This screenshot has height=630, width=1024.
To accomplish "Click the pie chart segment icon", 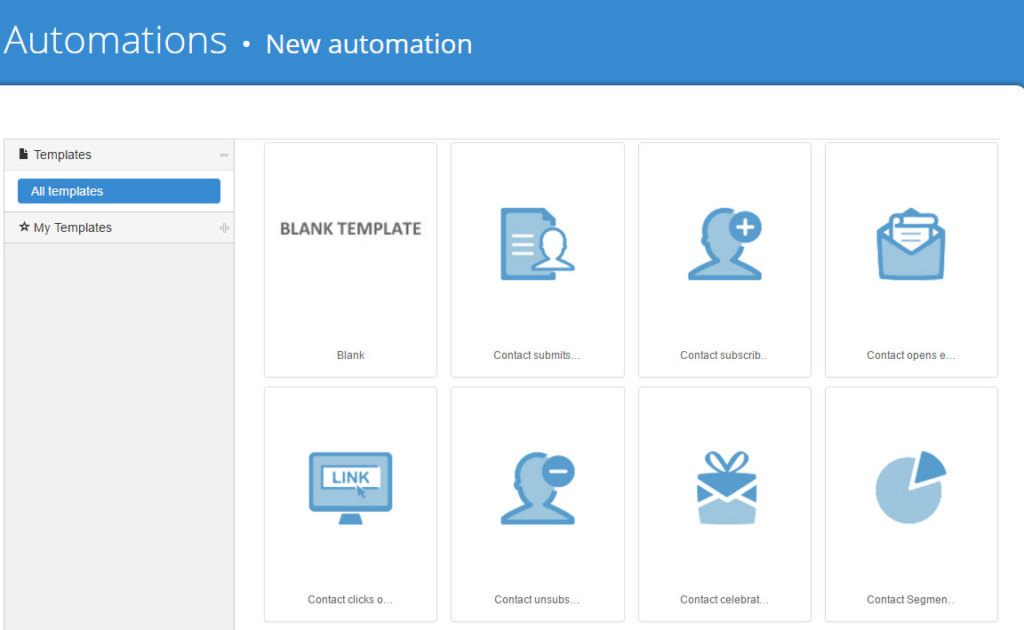I will [x=911, y=487].
